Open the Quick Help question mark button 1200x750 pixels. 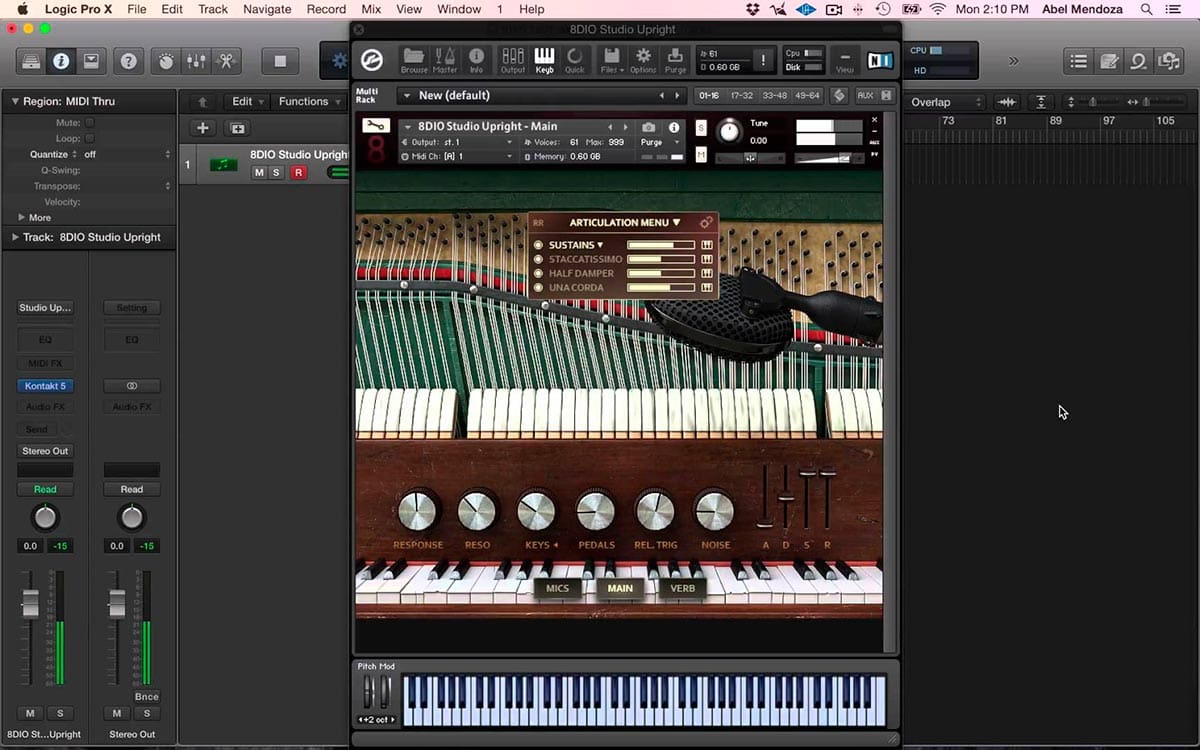(128, 61)
